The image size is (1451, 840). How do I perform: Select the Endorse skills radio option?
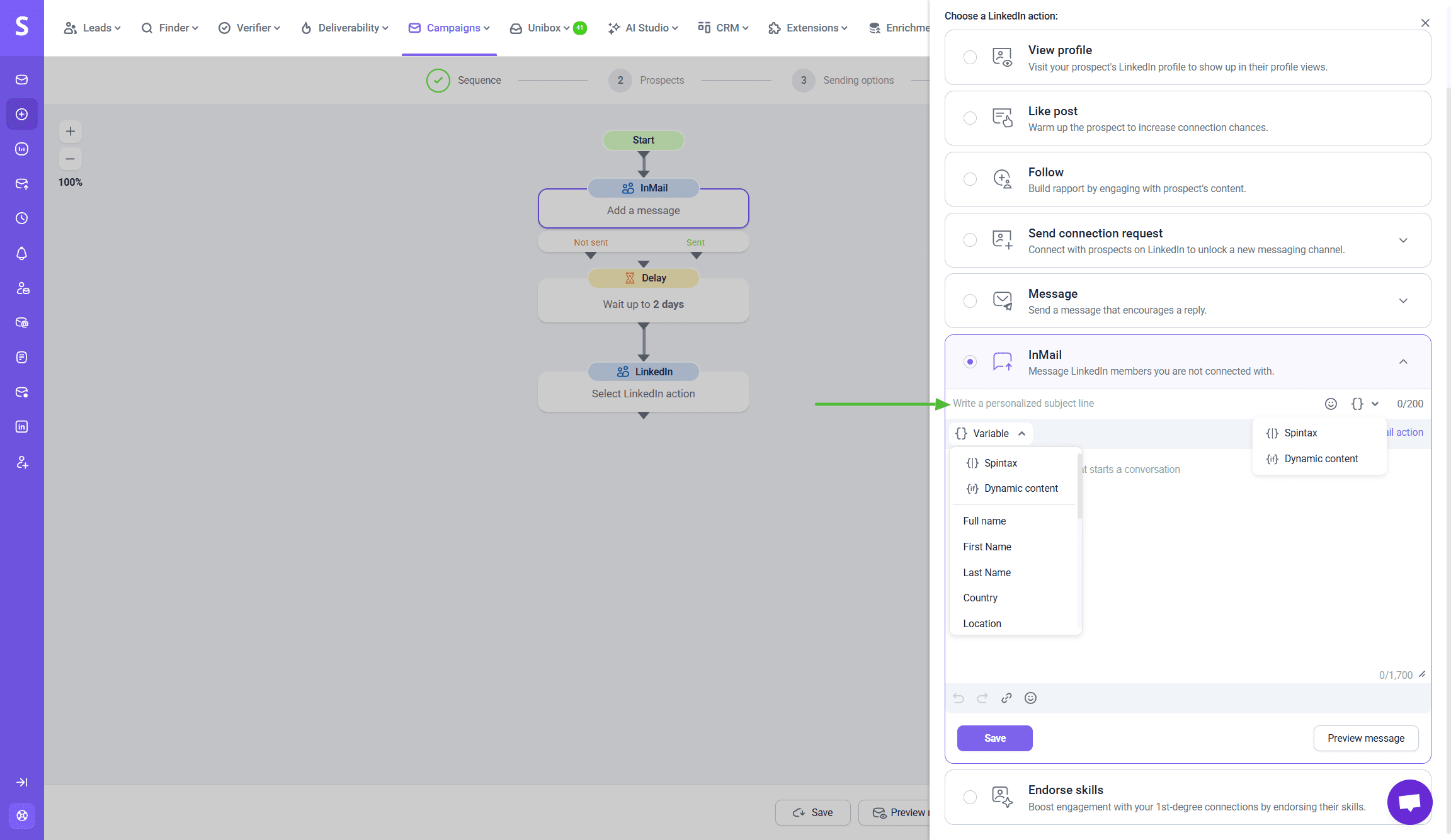[970, 797]
